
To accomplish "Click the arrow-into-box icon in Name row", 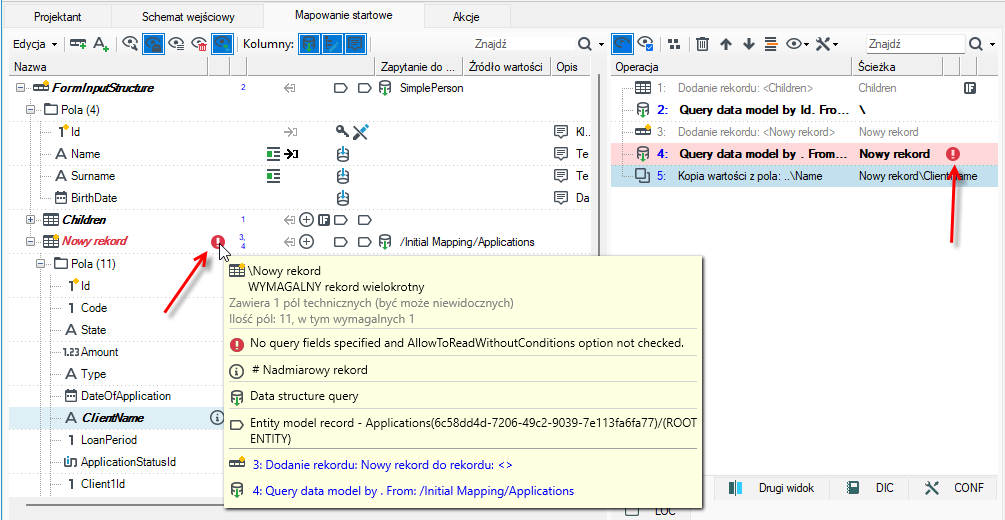I will (292, 154).
